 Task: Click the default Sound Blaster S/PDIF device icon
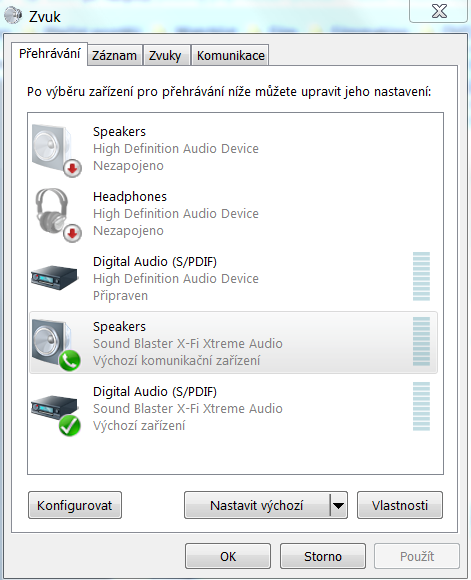55,410
